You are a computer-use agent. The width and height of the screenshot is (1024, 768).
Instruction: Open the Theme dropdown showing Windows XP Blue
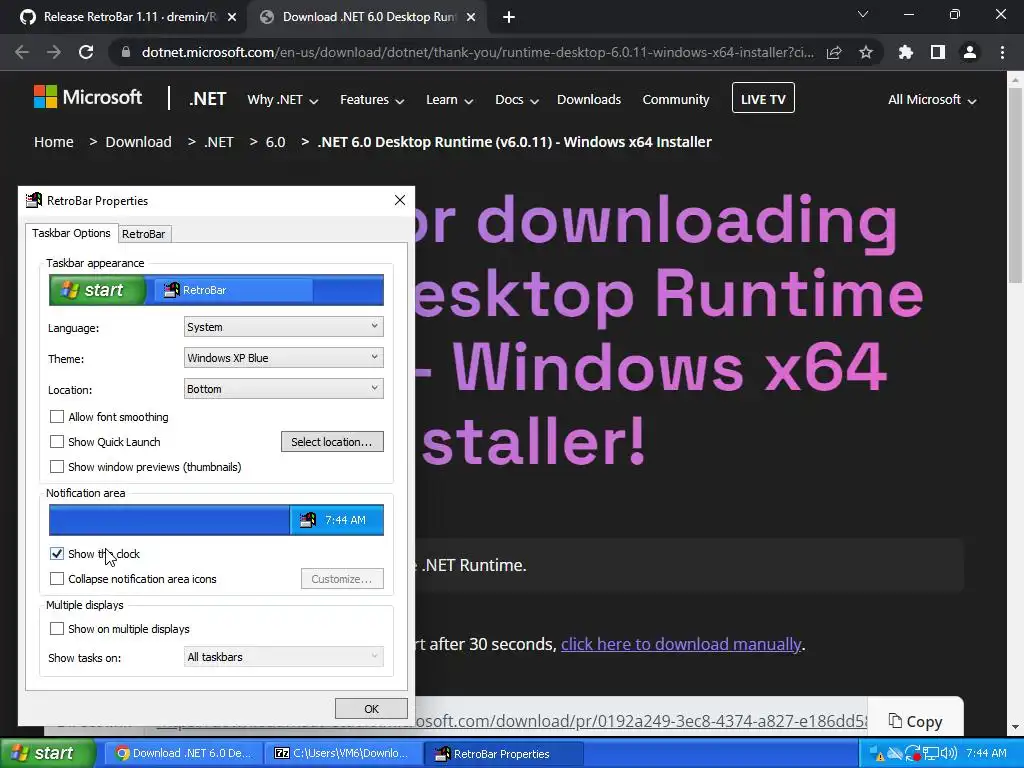click(x=283, y=357)
